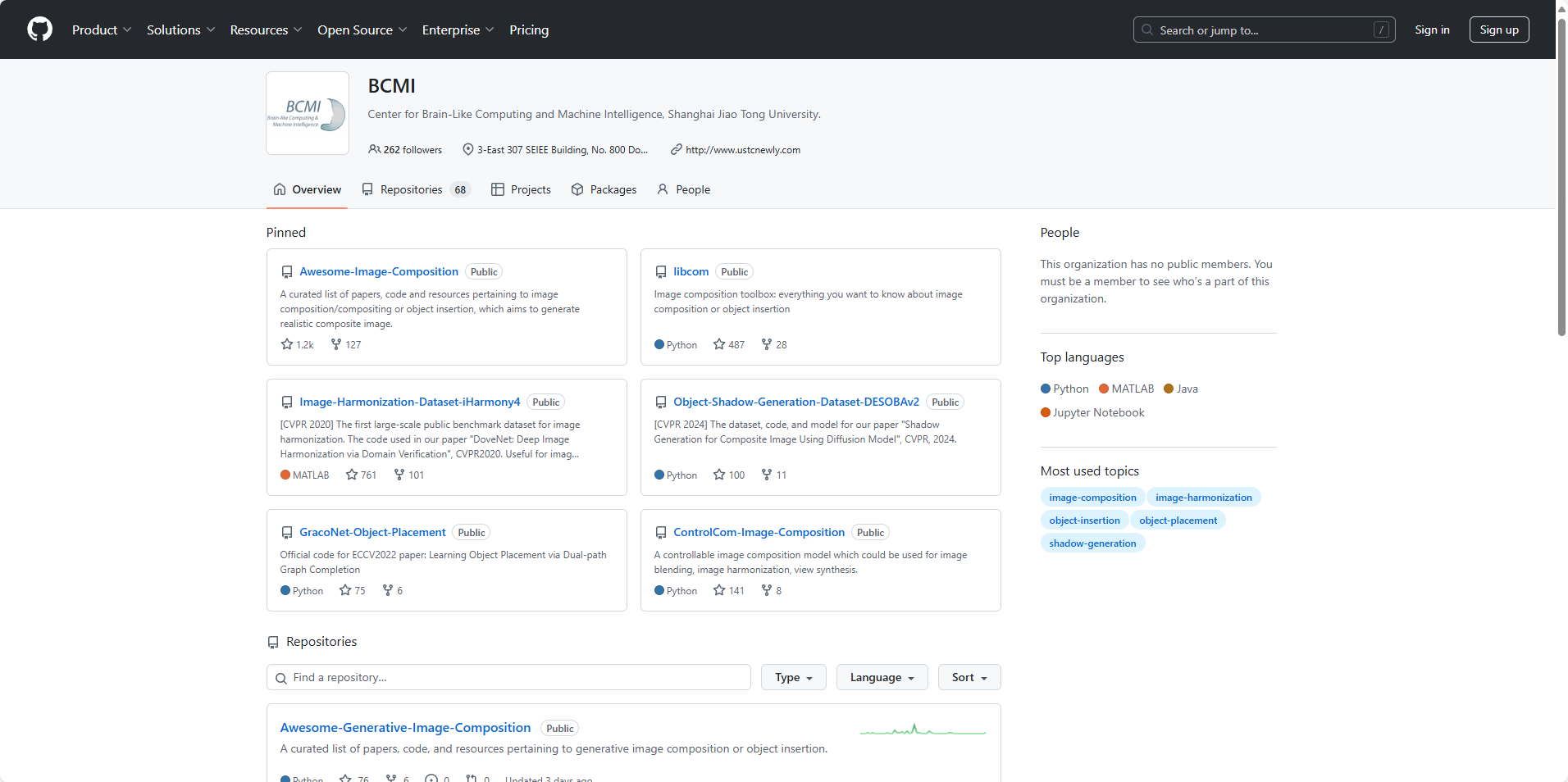Click the magnifier icon in the top search bar
Viewport: 1568px width, 782px height.
click(x=1147, y=30)
